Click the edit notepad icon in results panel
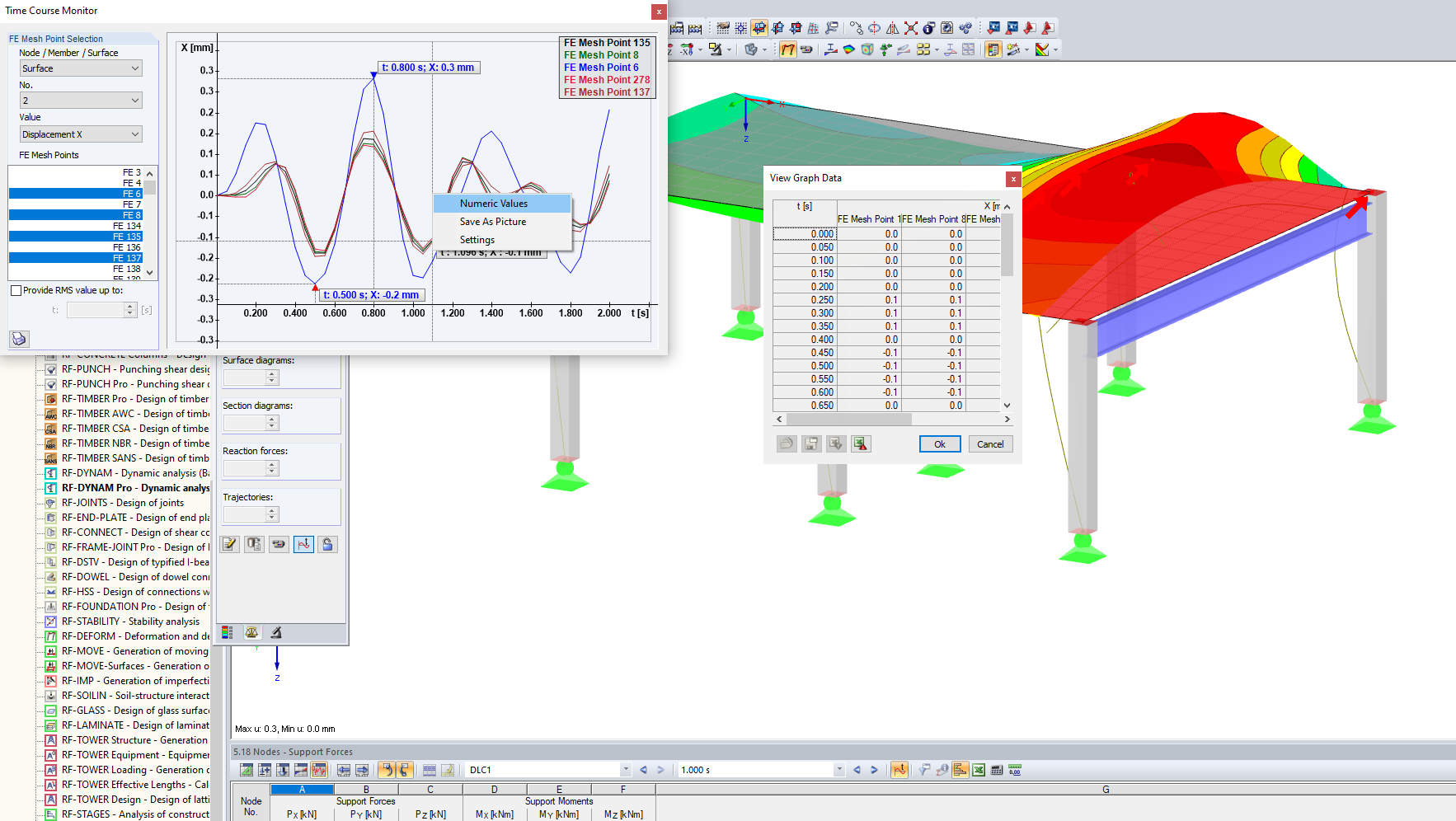1456x821 pixels. coord(230,544)
